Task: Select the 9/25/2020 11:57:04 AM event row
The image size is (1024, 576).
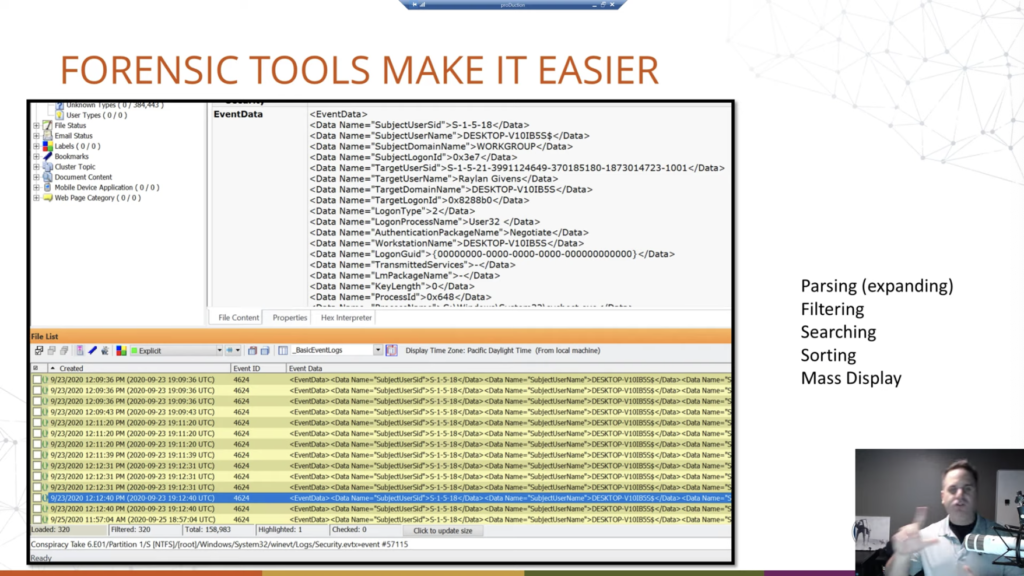Action: [381, 520]
